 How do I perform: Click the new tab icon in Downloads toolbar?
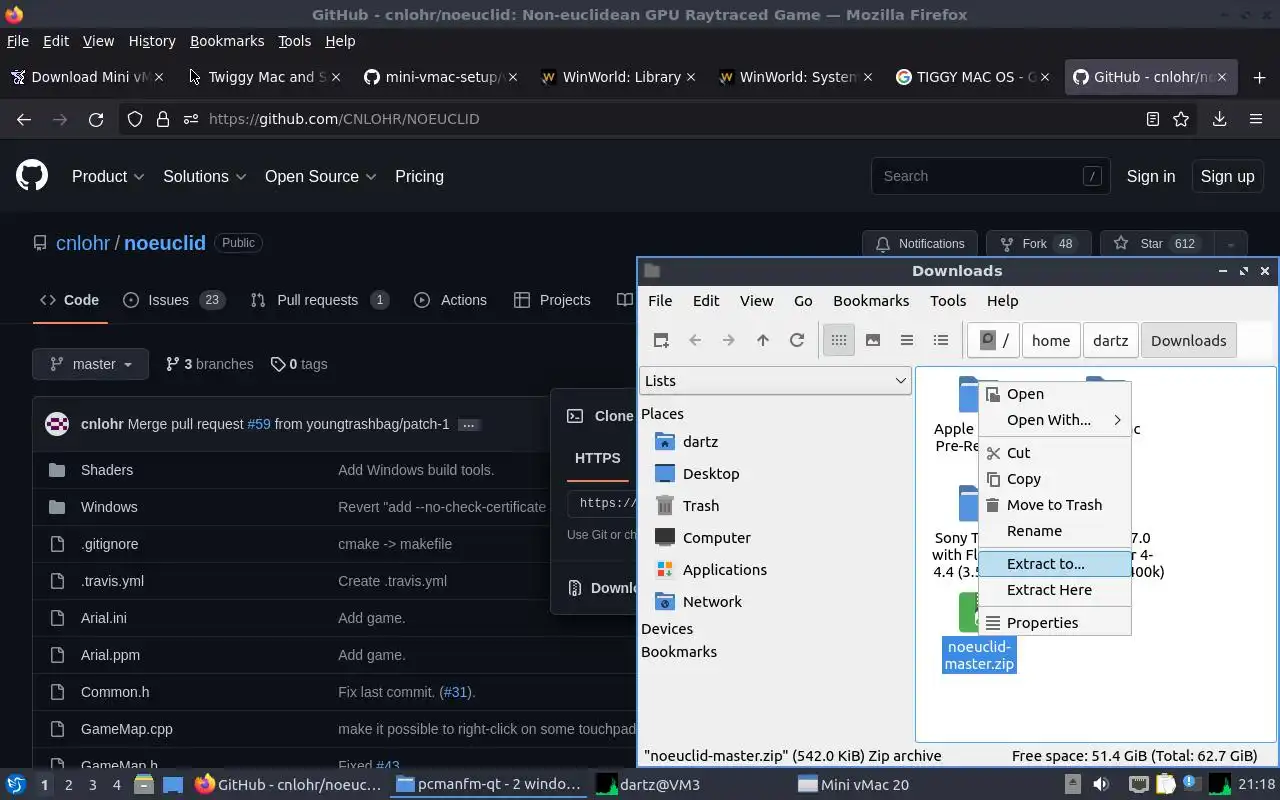(x=661, y=340)
